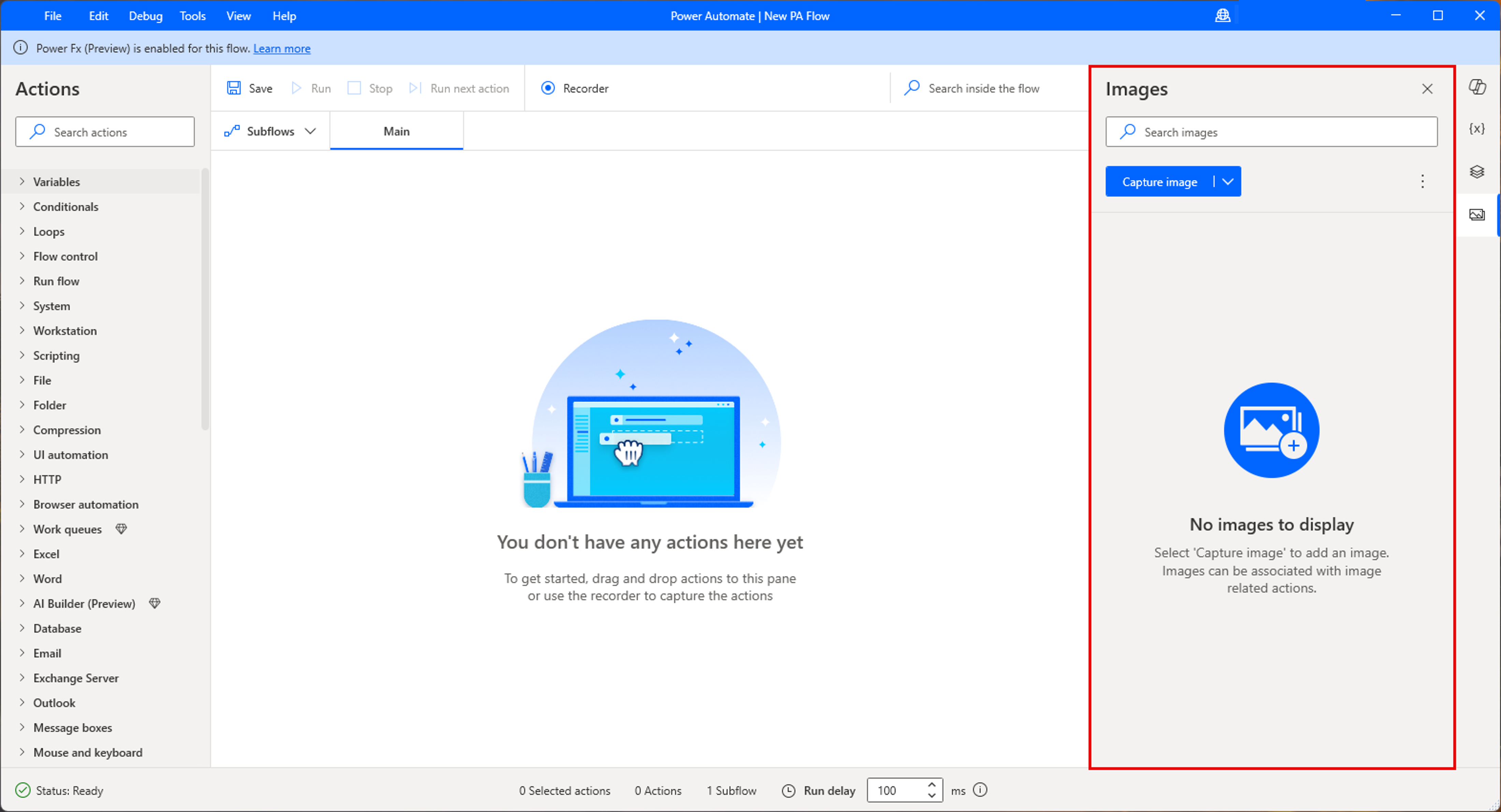Click the Run delay info icon
1501x812 pixels.
[980, 790]
